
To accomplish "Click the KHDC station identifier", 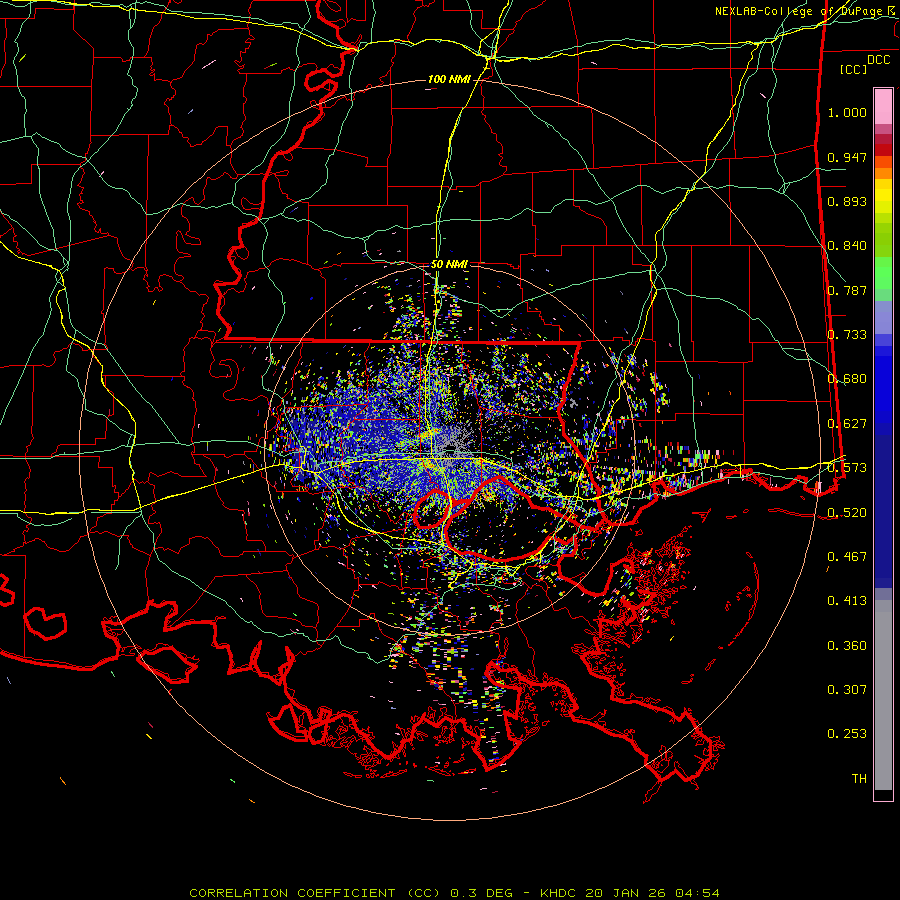I will (x=560, y=893).
